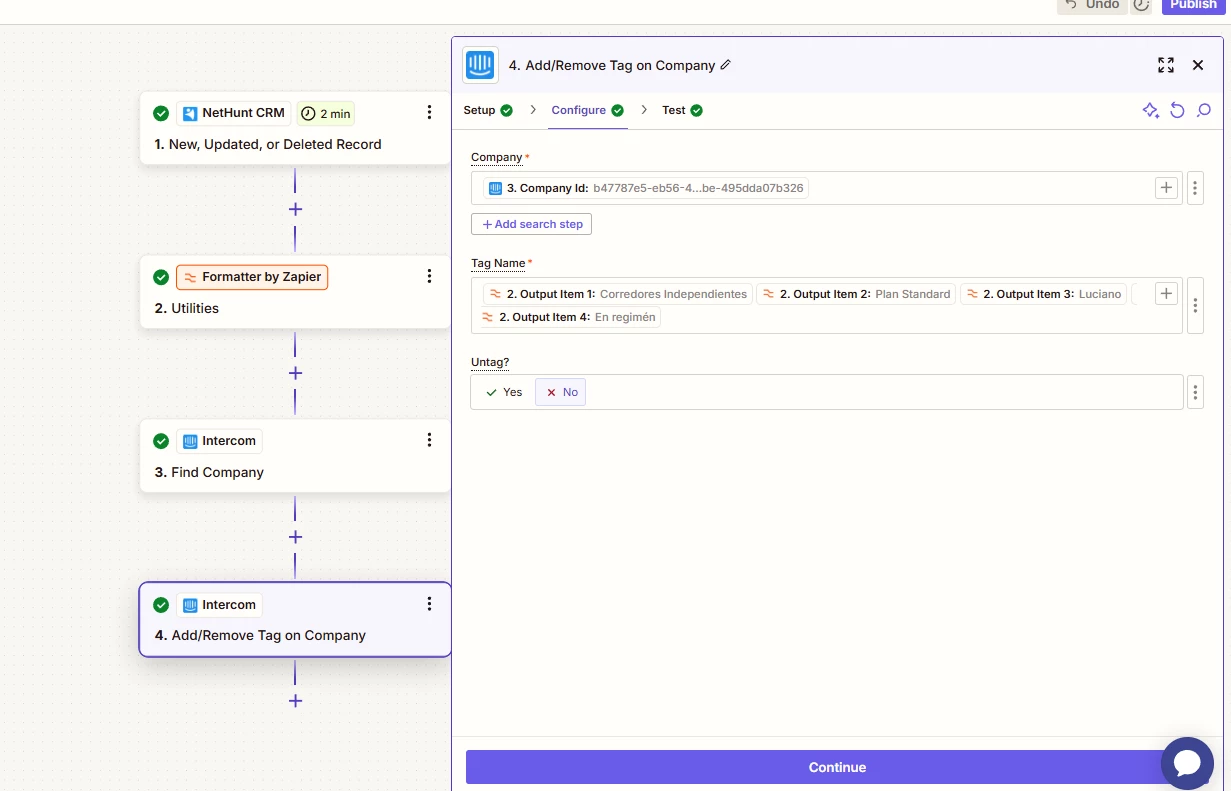
Task: Add step after NetHunt CRM trigger
Action: 295,209
